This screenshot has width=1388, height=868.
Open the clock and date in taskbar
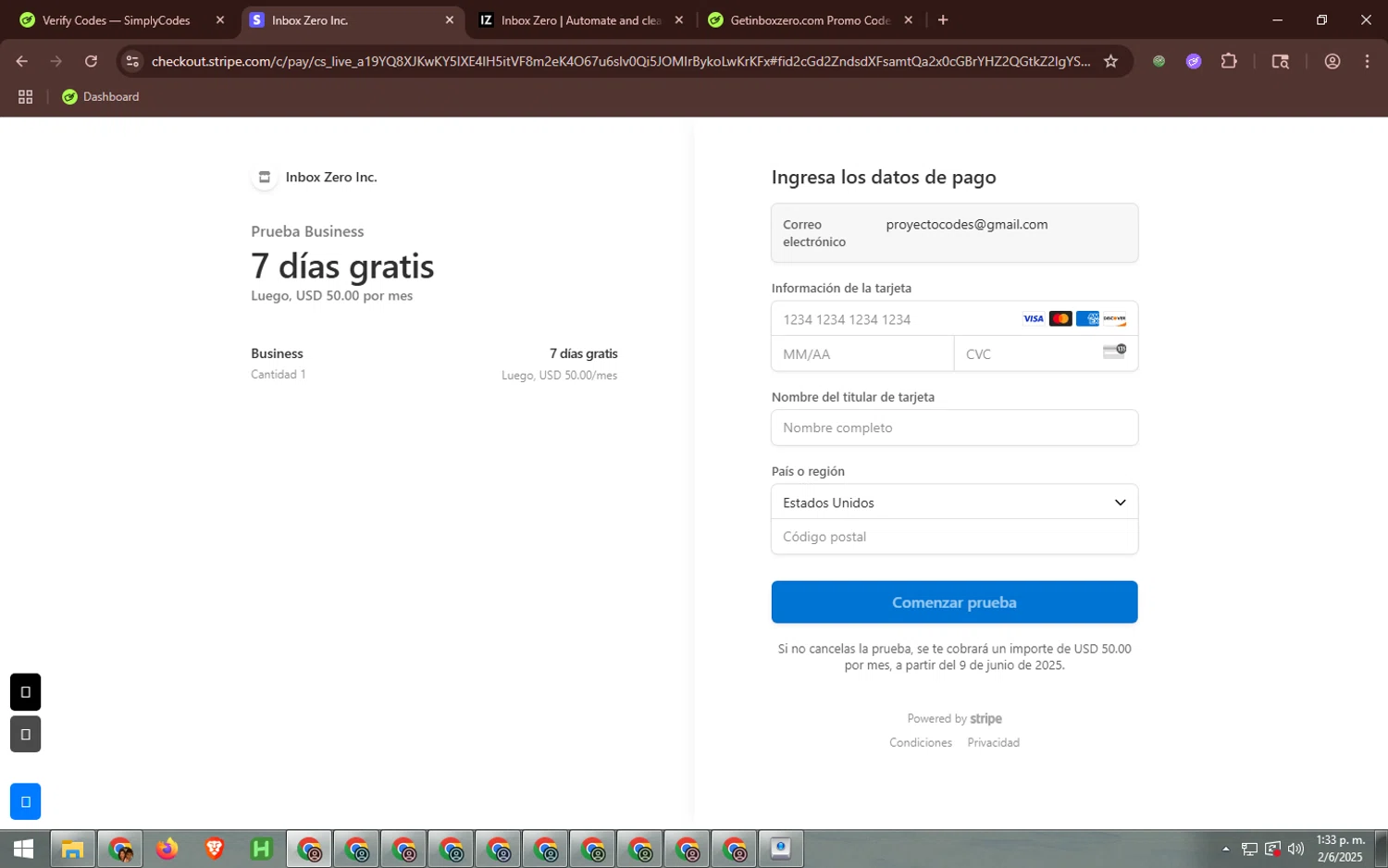pyautogui.click(x=1340, y=849)
